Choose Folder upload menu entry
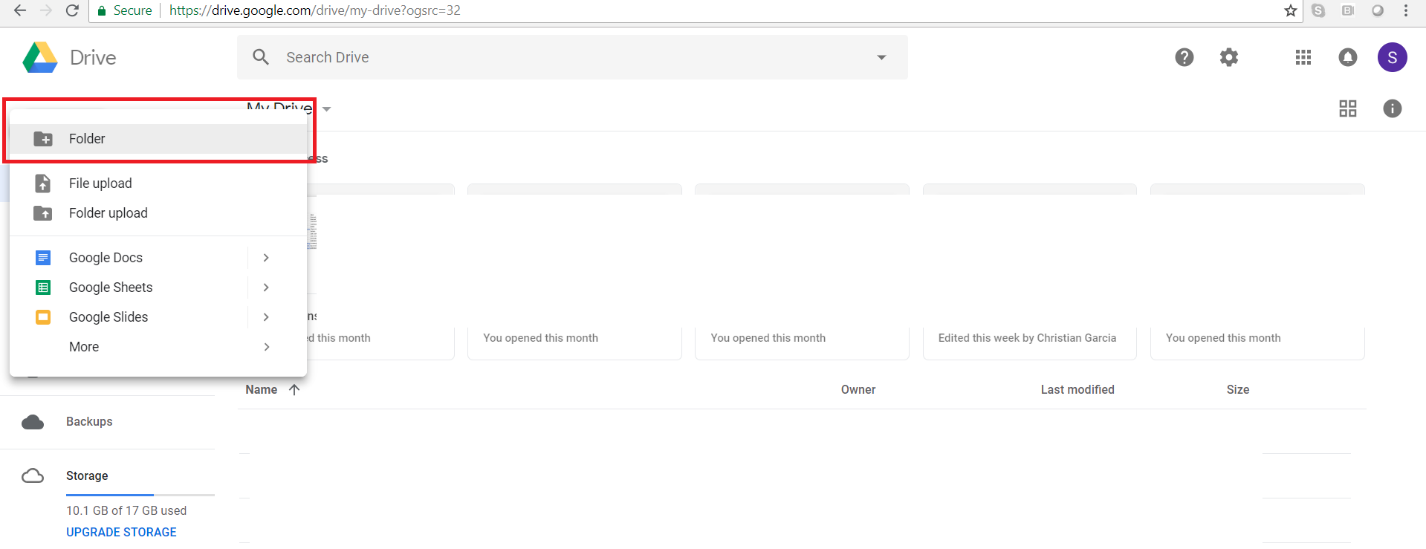 pyautogui.click(x=158, y=213)
